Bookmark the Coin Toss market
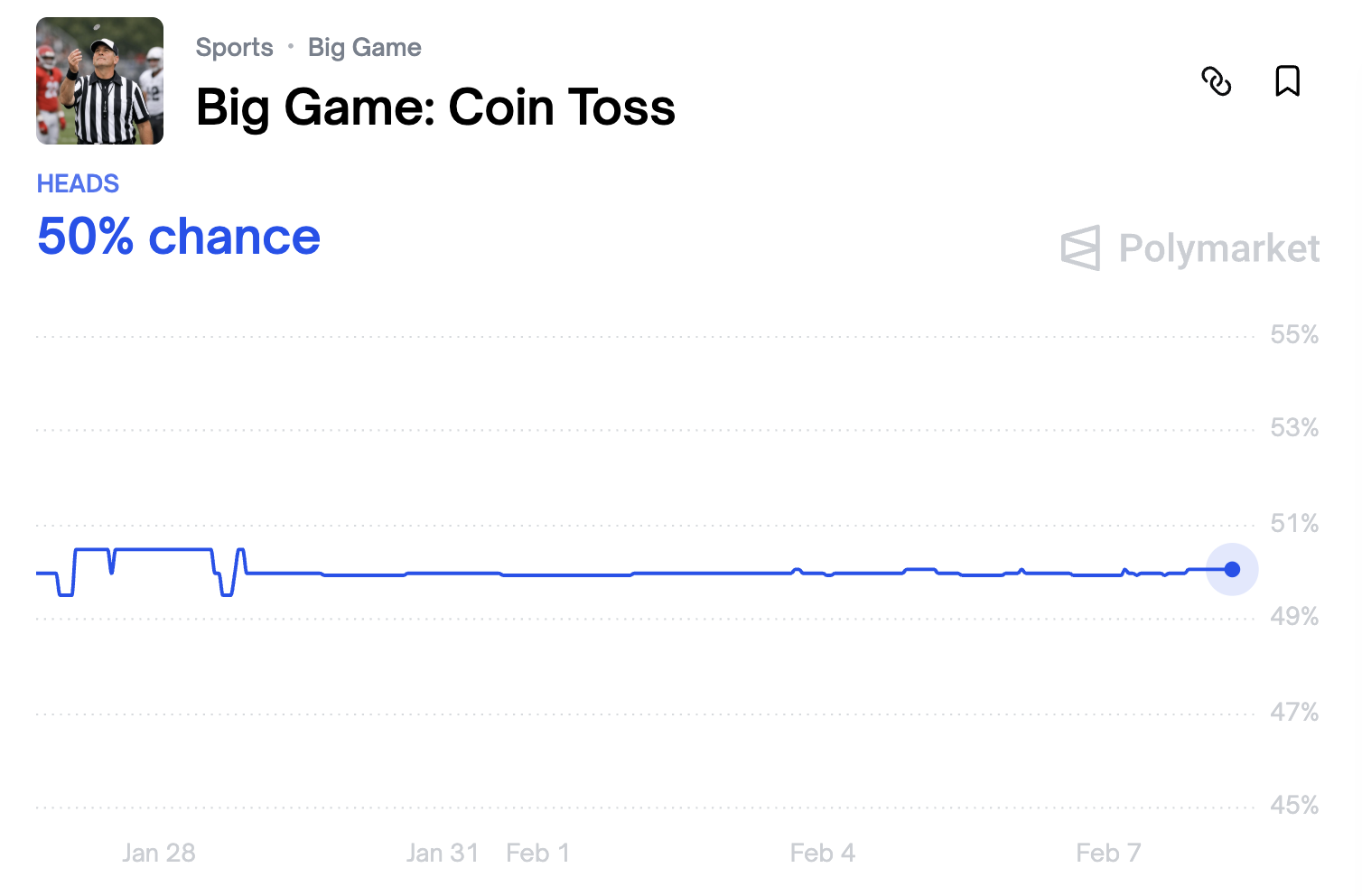The width and height of the screenshot is (1362, 896). (x=1287, y=81)
